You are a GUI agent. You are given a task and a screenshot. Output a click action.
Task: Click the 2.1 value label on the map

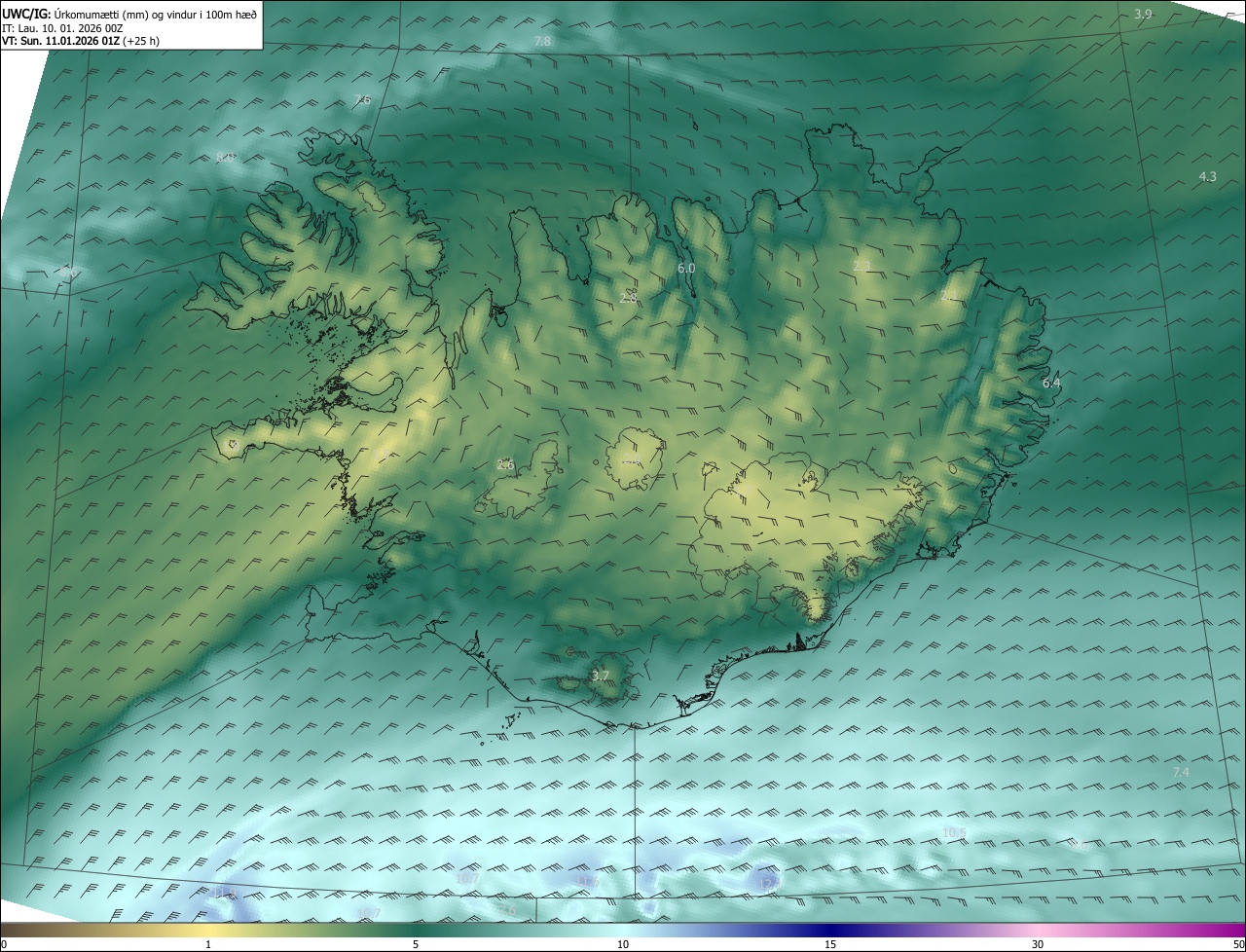[948, 294]
